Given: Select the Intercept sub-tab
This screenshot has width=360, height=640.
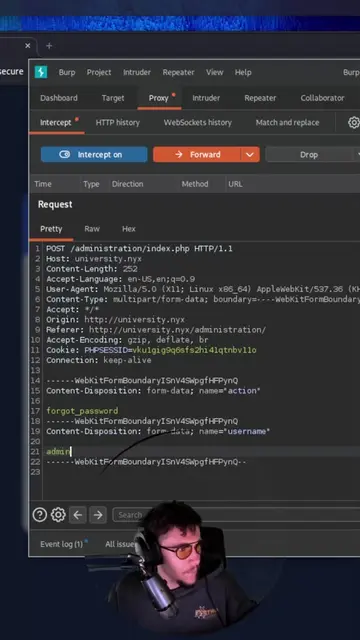Looking at the screenshot, I should click(x=56, y=122).
